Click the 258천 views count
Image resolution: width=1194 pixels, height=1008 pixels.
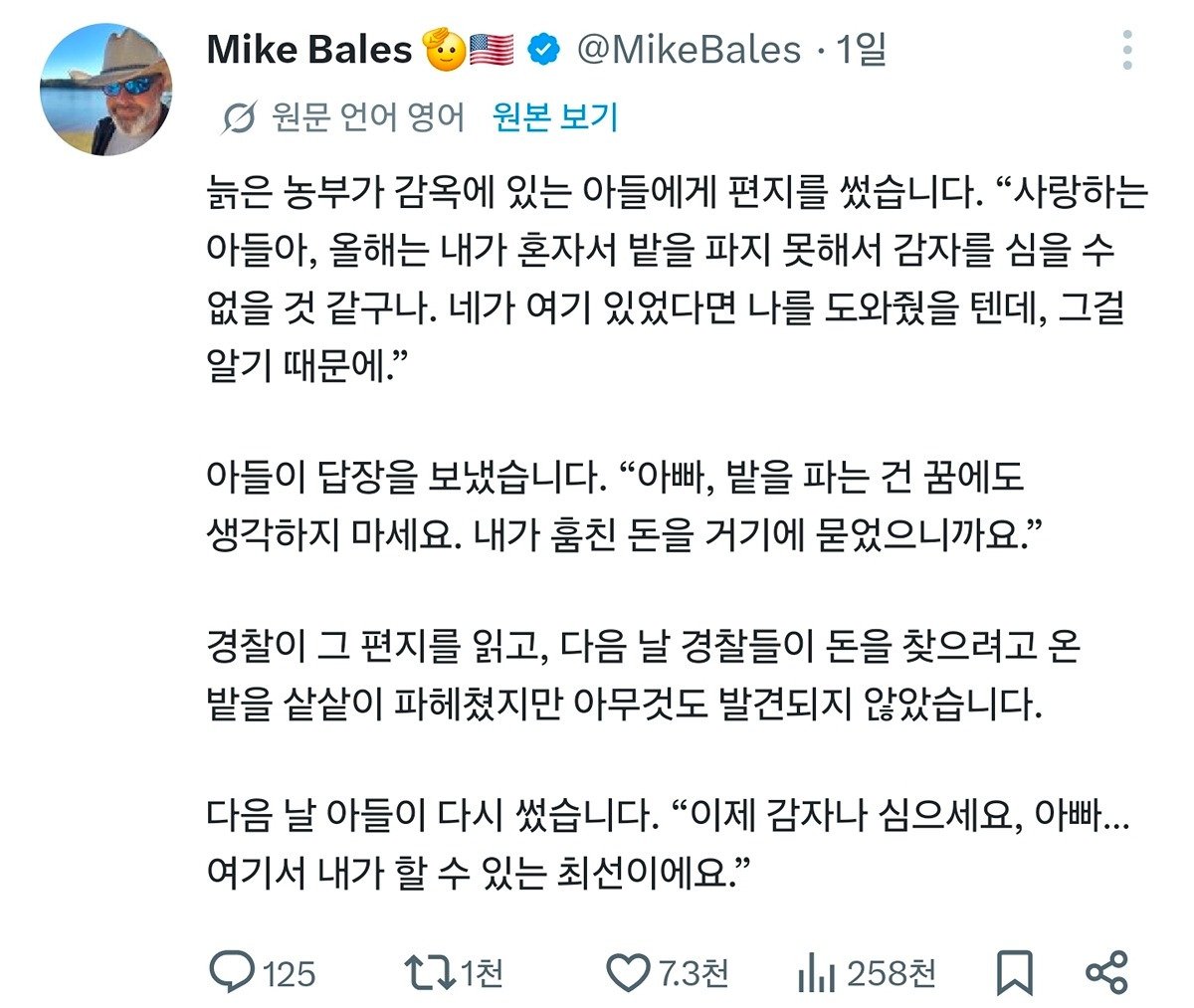click(892, 973)
